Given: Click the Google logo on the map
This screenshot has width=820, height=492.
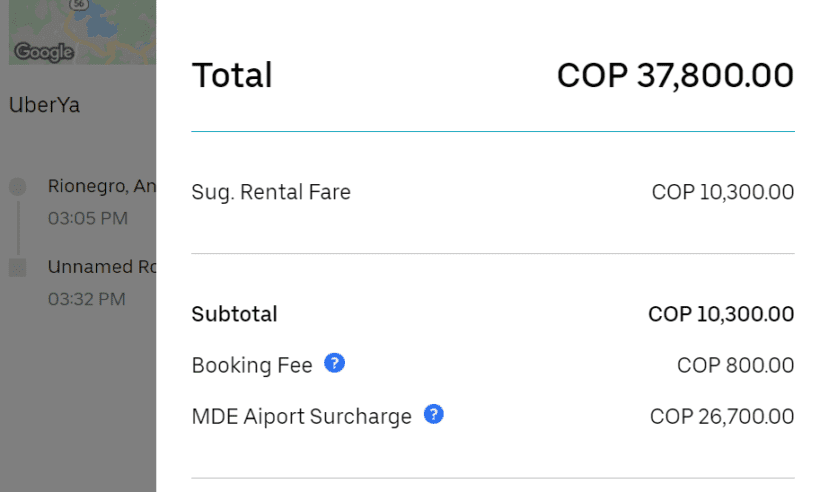Looking at the screenshot, I should point(42,52).
